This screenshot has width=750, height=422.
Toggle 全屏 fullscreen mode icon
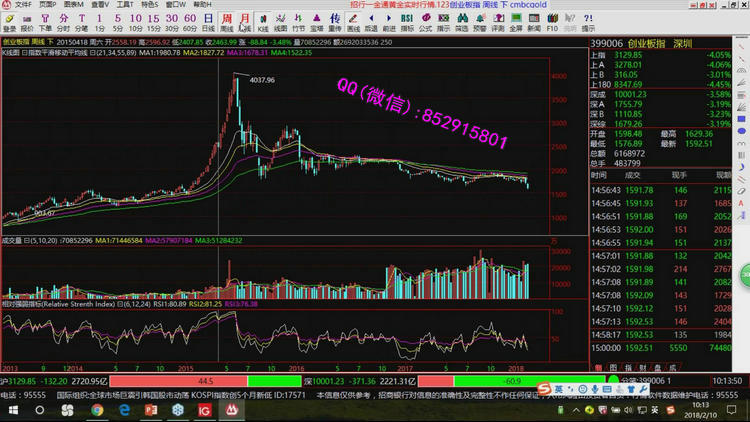[516, 21]
